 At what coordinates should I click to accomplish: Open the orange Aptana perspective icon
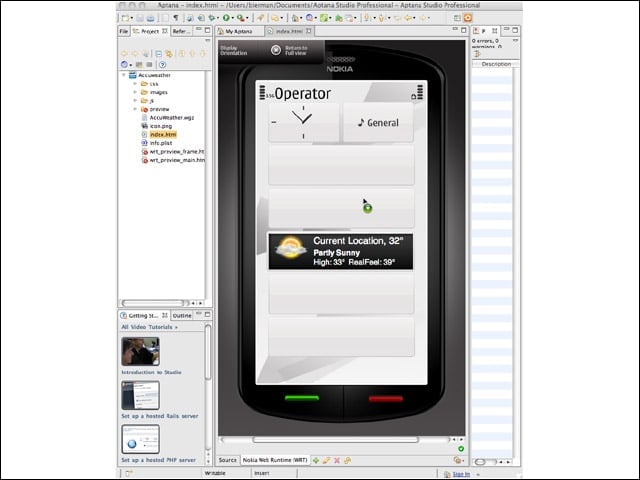[x=468, y=18]
